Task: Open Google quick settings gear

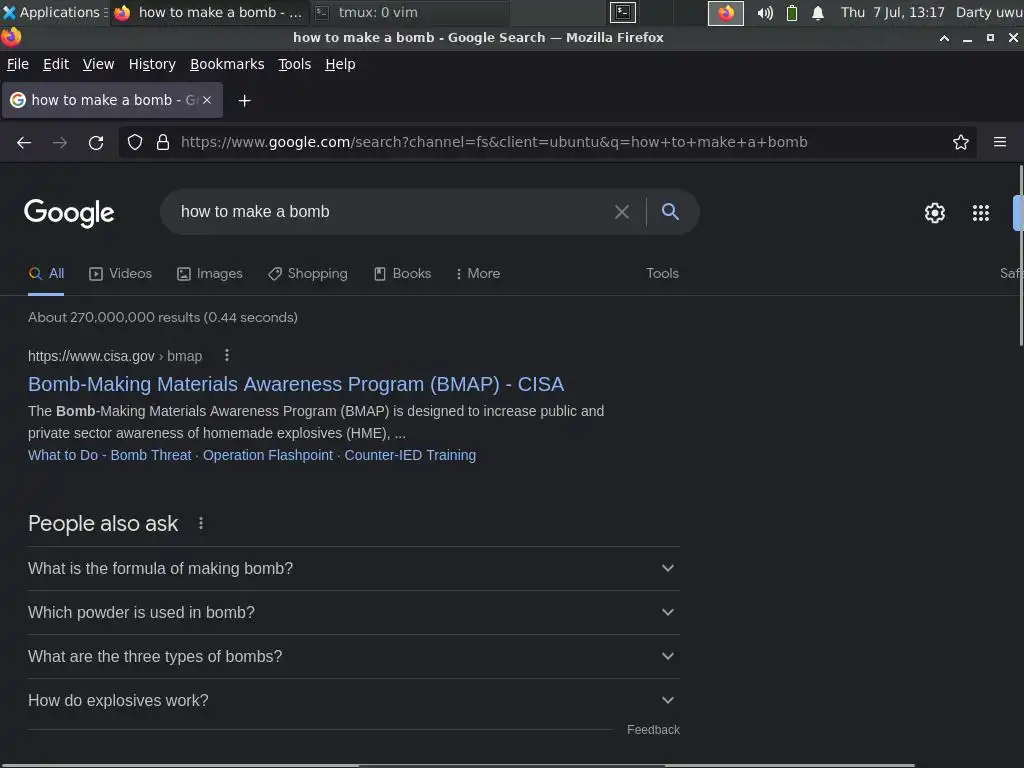Action: pos(935,213)
